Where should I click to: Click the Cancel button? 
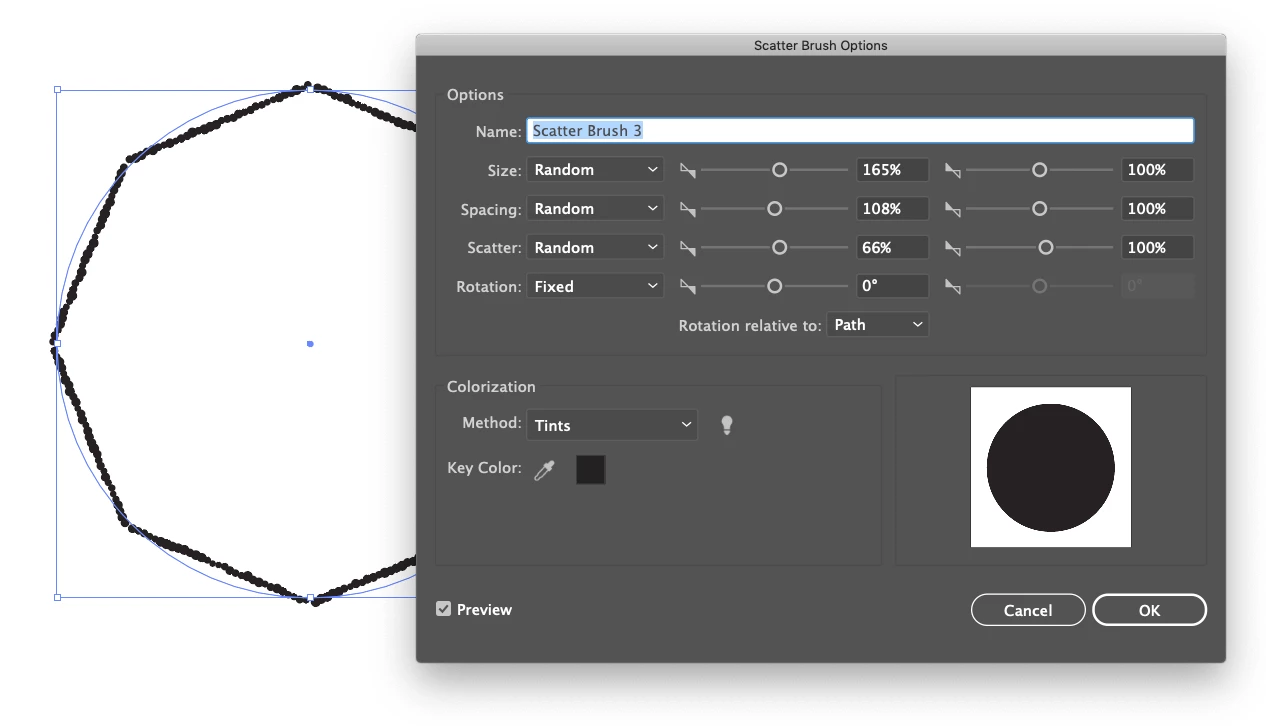tap(1028, 610)
